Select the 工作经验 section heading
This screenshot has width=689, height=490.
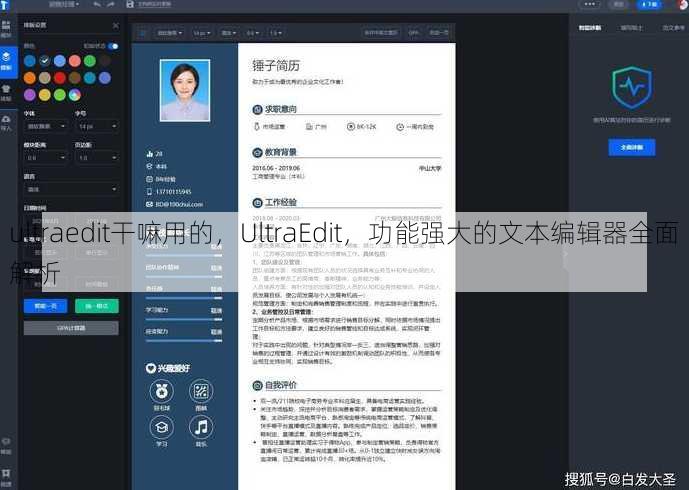(x=280, y=203)
